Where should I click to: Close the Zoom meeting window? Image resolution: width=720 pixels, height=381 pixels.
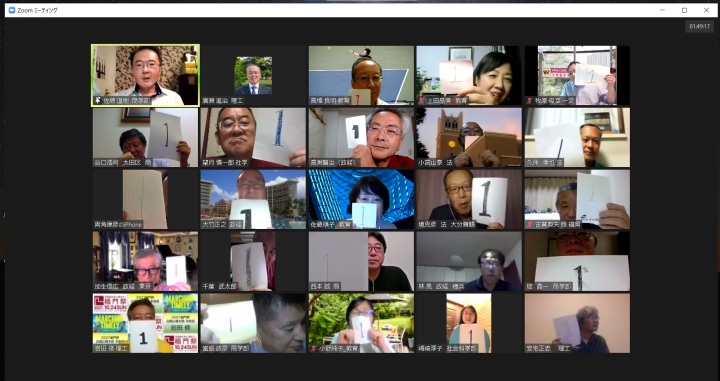pos(706,10)
